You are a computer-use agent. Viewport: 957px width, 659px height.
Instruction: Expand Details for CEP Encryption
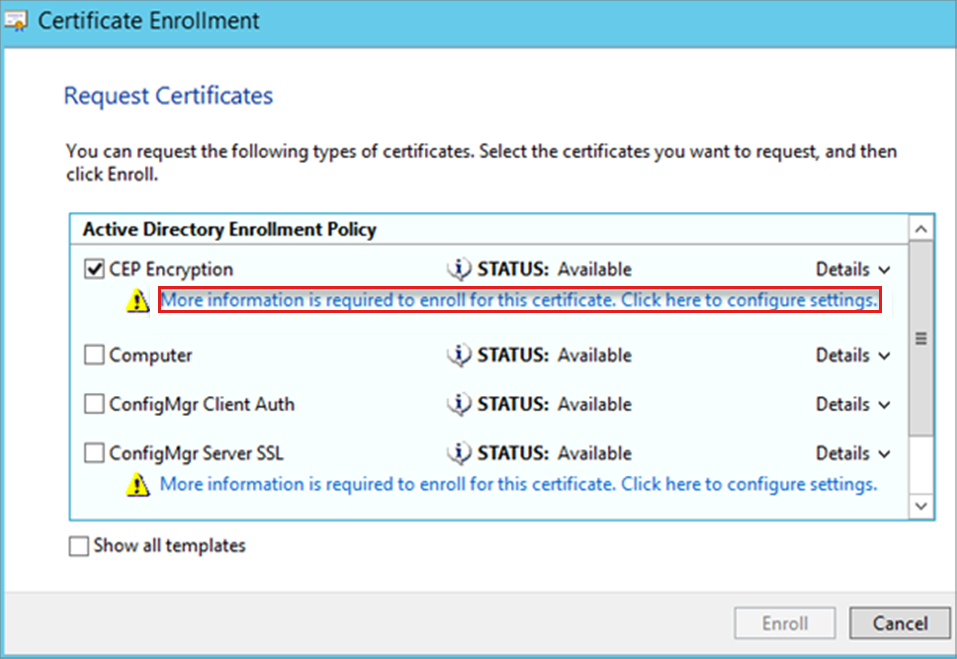click(852, 269)
